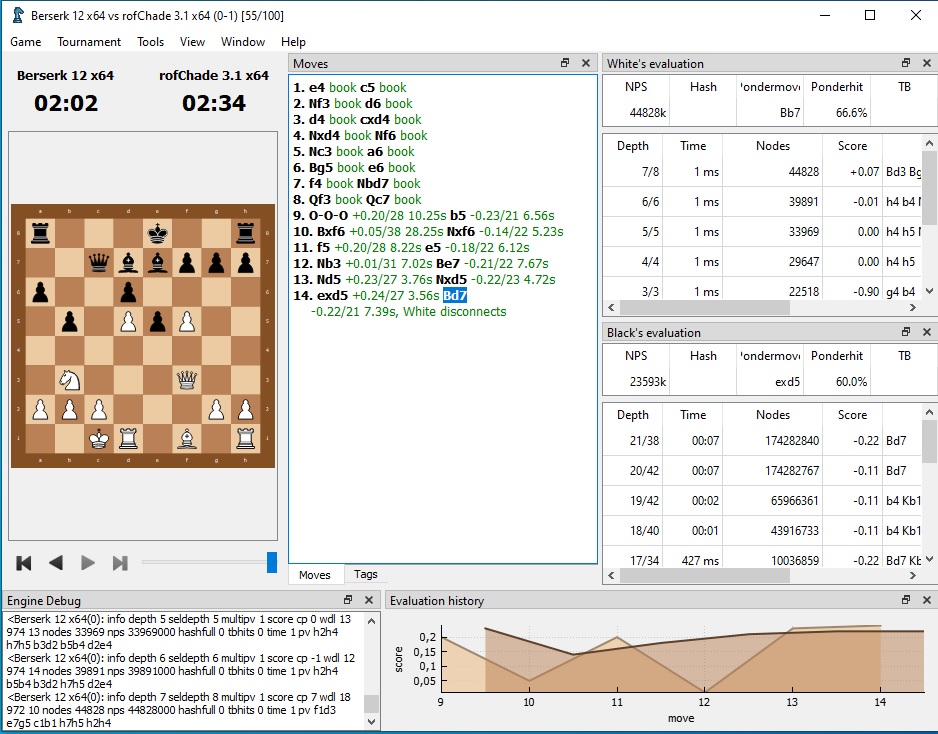Screen dimensions: 938x734
Task: Switch to the Tags tab
Action: [366, 574]
